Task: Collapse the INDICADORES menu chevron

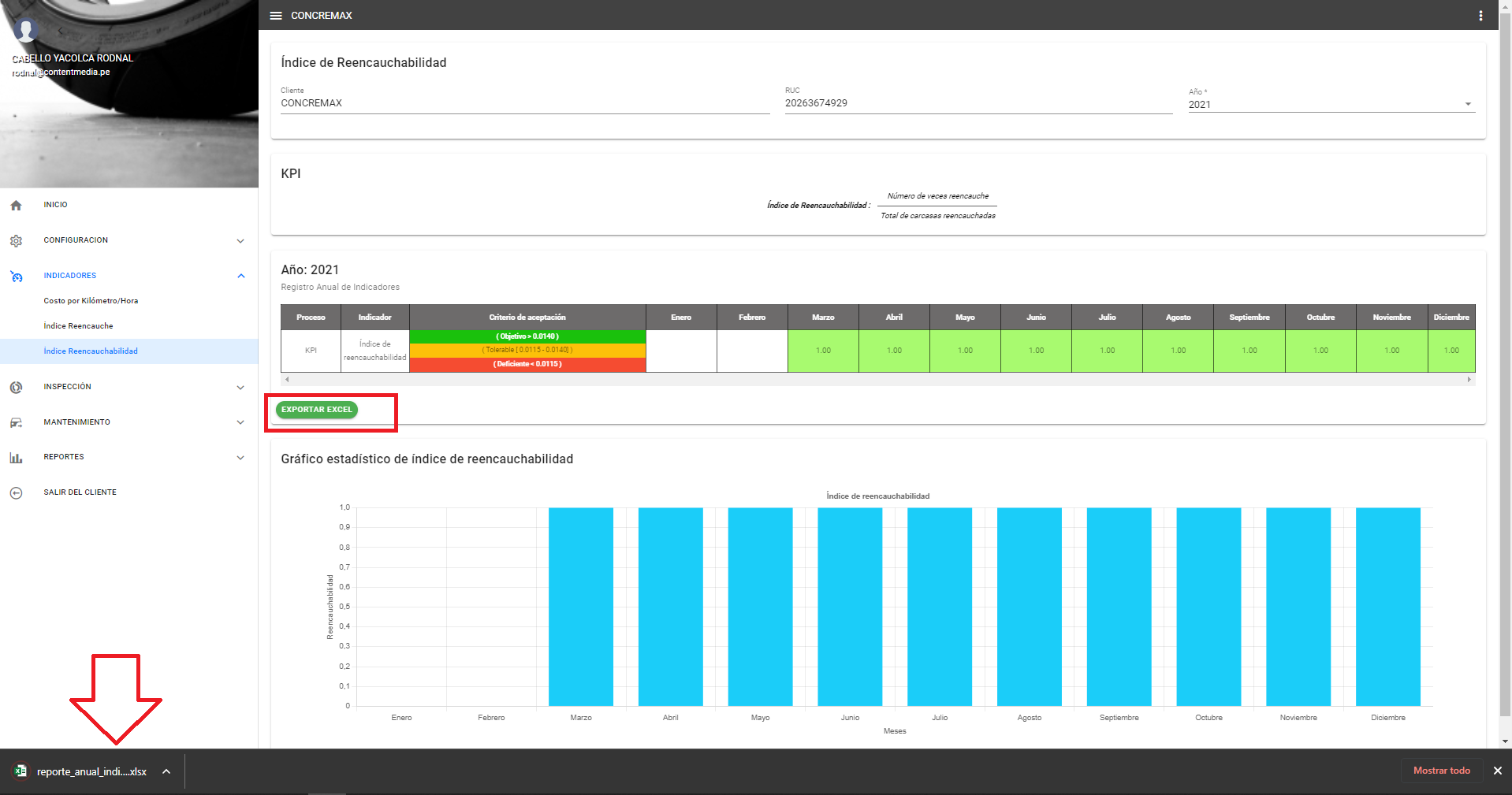Action: [x=240, y=276]
